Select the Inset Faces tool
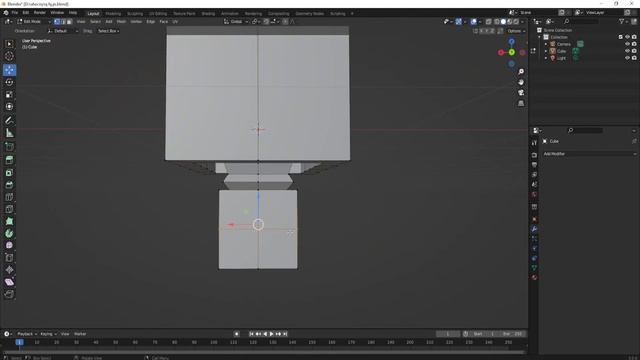Screen dimensions: 640x360 (x=9, y=173)
